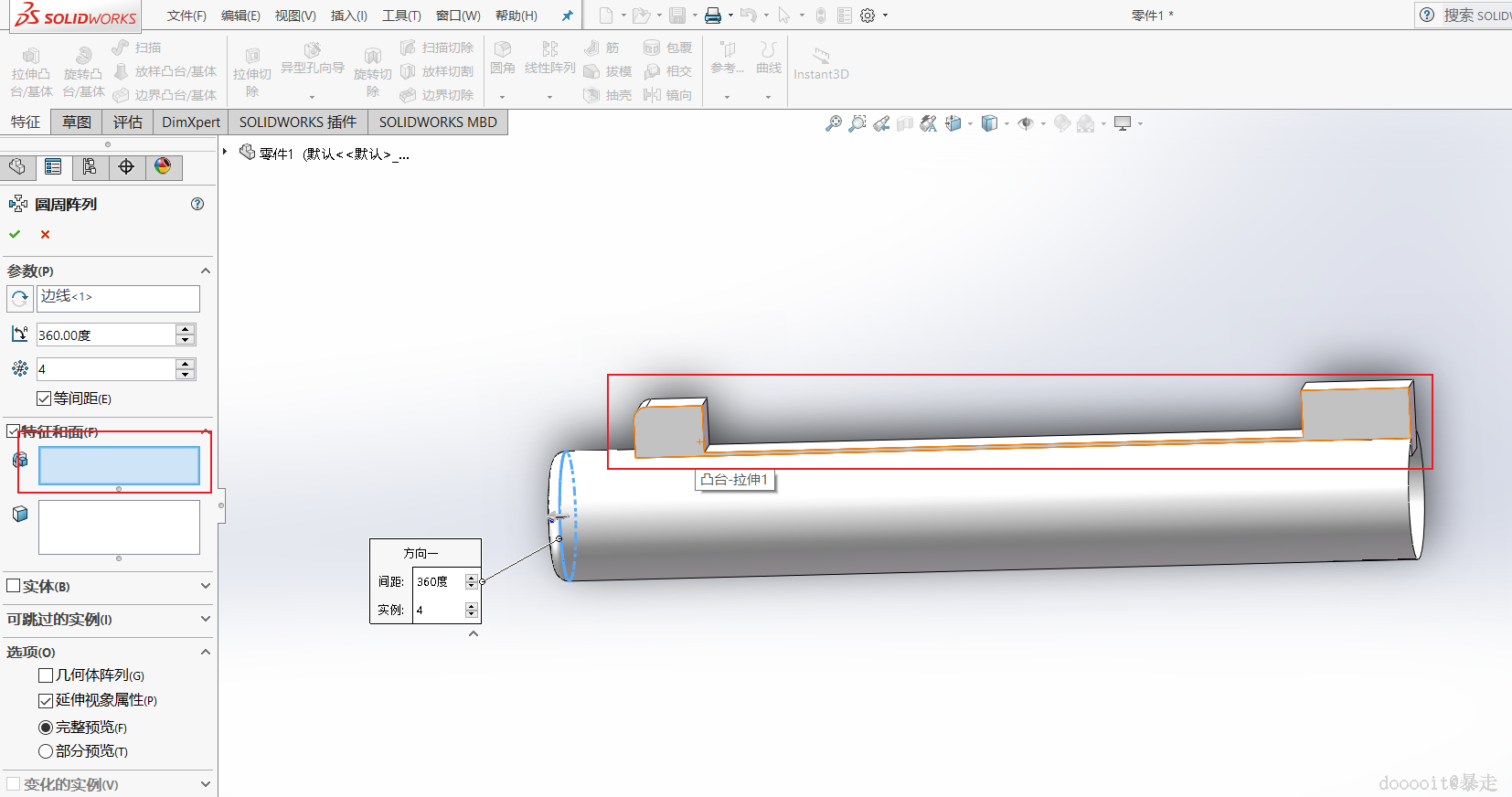Confirm the circular pattern with green checkmark
The height and width of the screenshot is (797, 1512).
(15, 235)
